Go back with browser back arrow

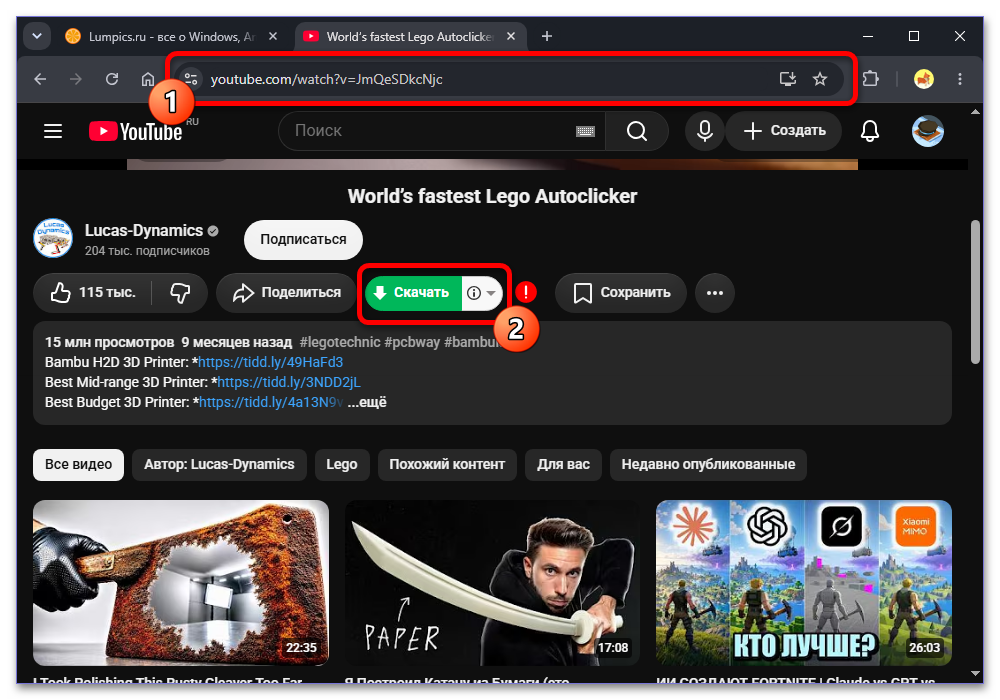pyautogui.click(x=40, y=79)
